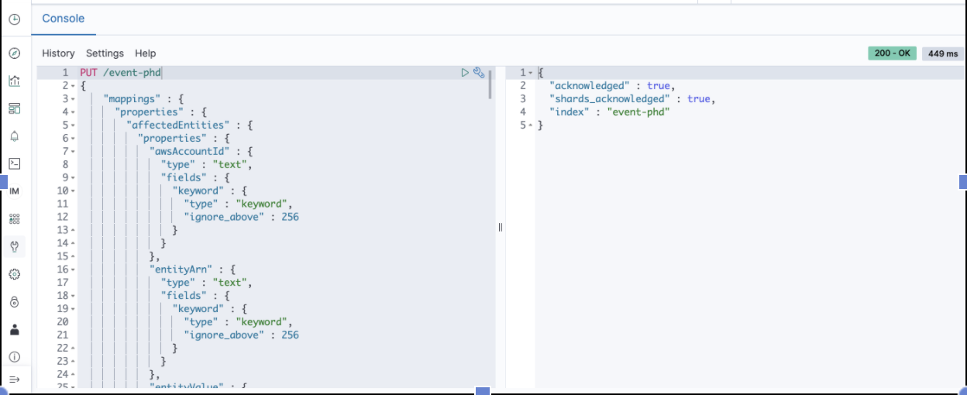The height and width of the screenshot is (395, 968).
Task: Open the dotted grid icon in sidebar
Action: [x=14, y=219]
